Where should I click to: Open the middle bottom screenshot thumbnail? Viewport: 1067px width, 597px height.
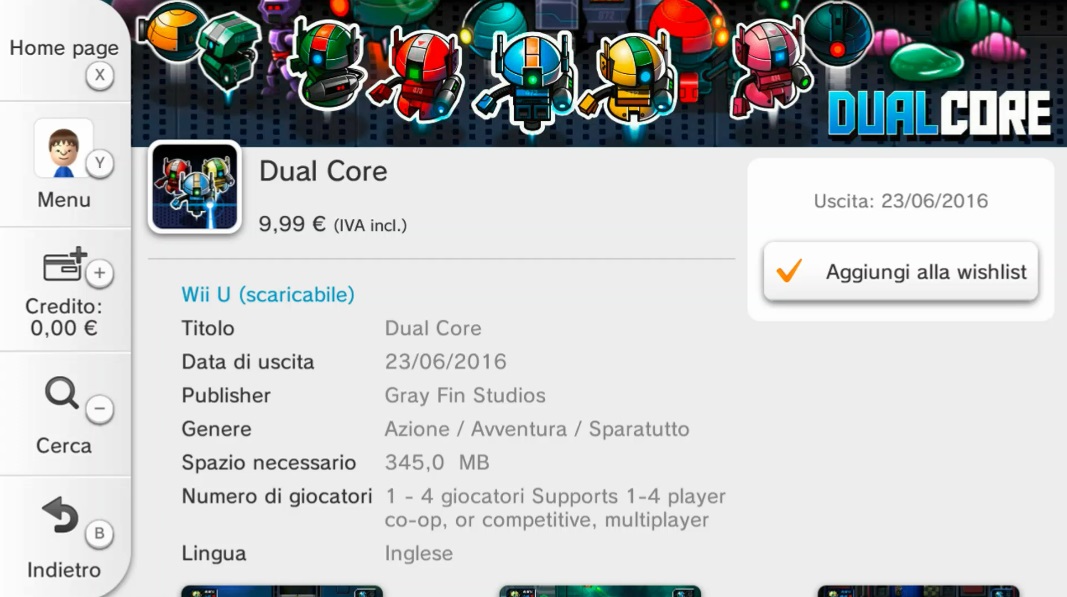click(600, 591)
